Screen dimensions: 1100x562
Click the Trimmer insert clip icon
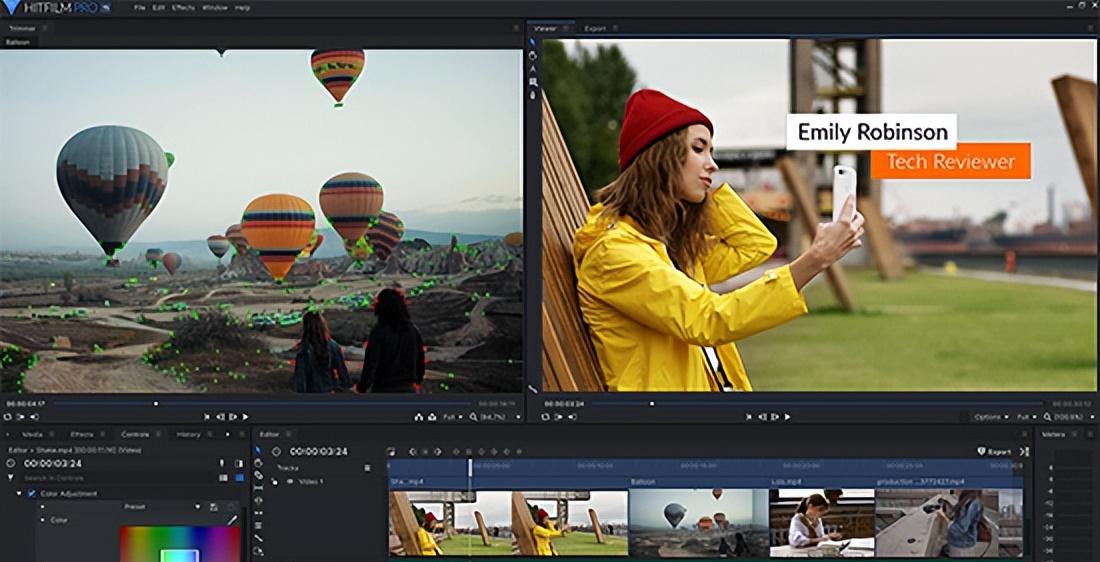click(x=419, y=417)
